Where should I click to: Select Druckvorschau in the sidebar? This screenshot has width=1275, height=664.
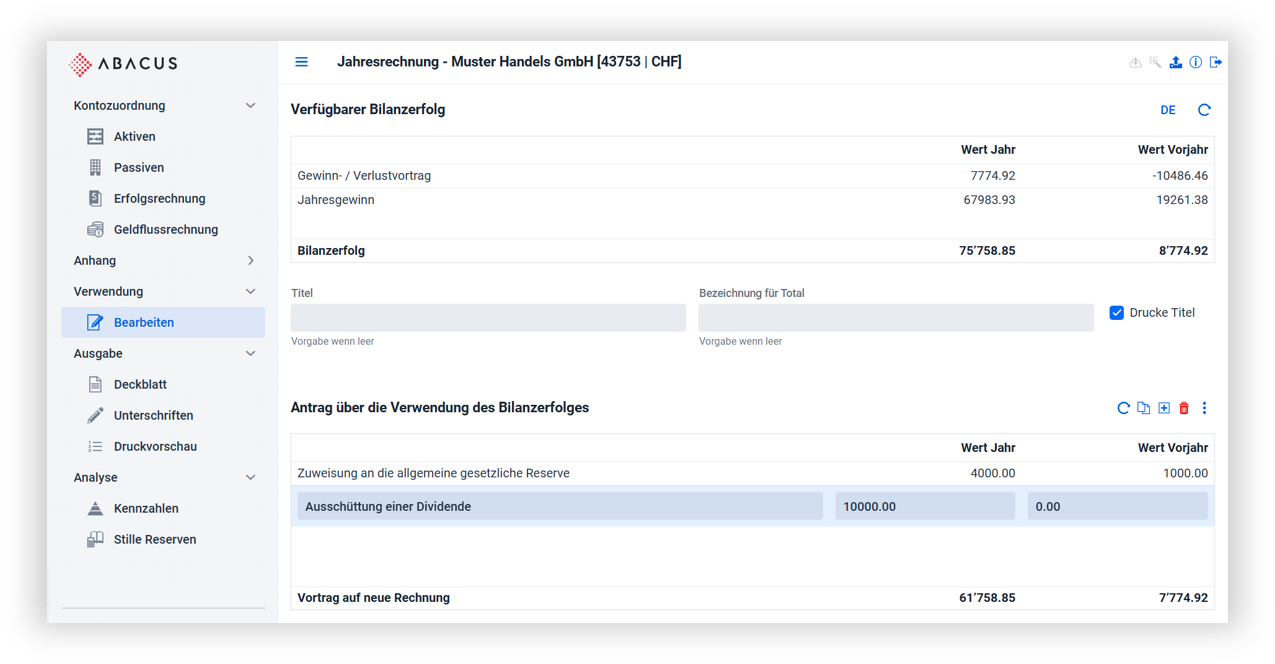point(155,447)
